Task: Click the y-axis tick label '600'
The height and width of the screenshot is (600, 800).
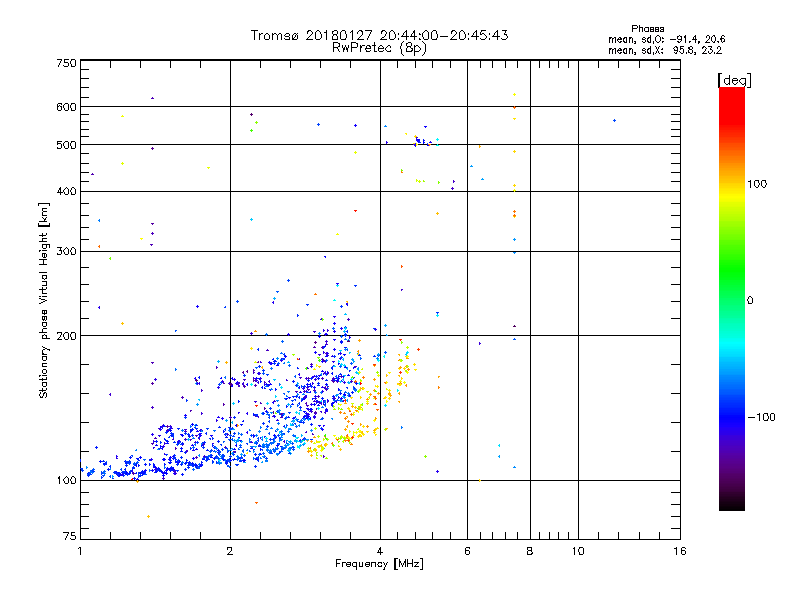Action: coord(67,107)
